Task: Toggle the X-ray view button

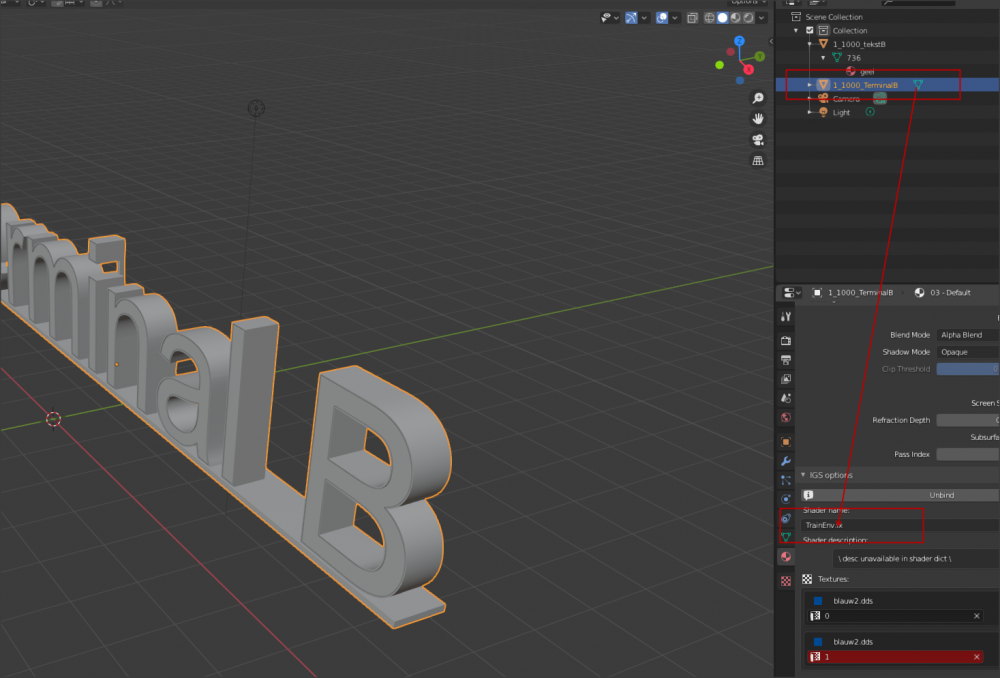Action: [693, 17]
